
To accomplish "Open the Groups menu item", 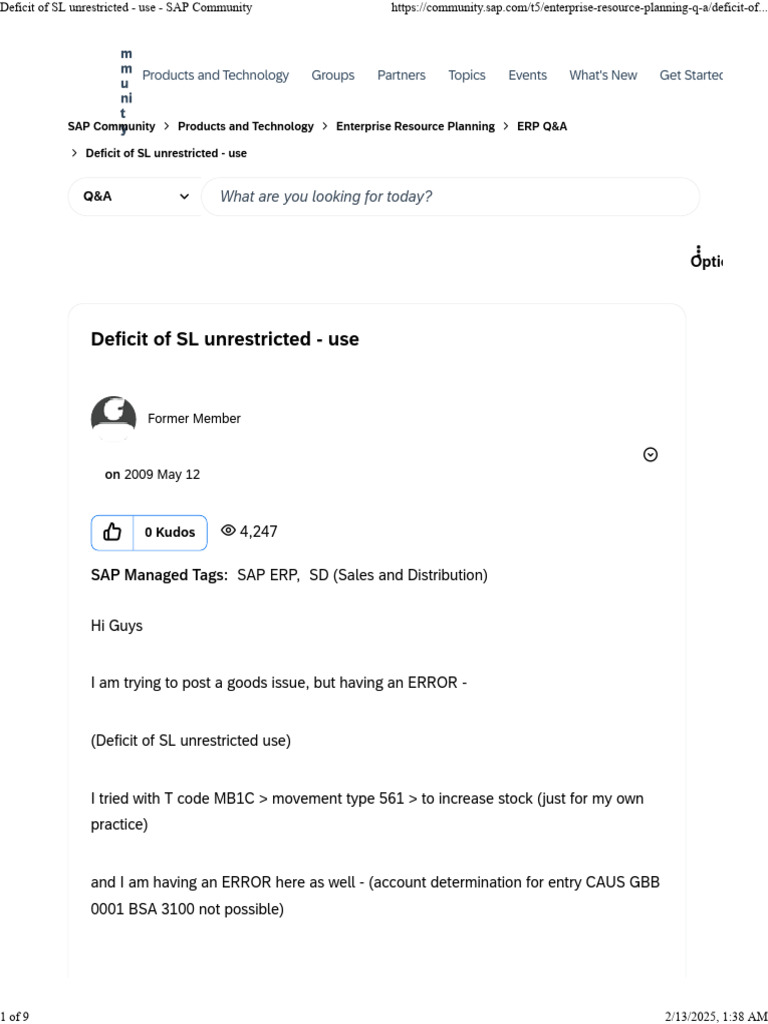I will pos(333,75).
